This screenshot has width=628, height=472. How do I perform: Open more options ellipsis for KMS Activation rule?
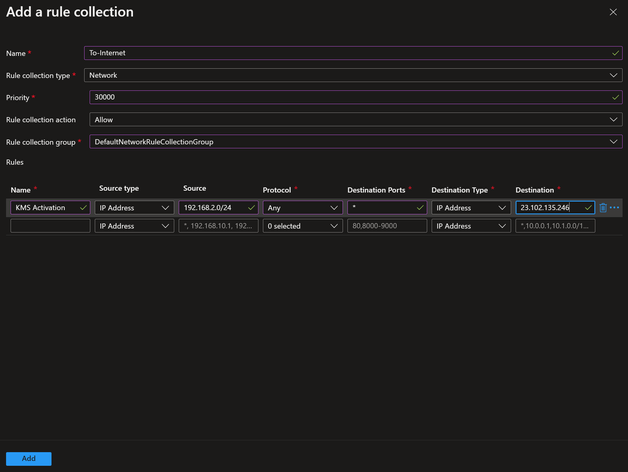[614, 208]
